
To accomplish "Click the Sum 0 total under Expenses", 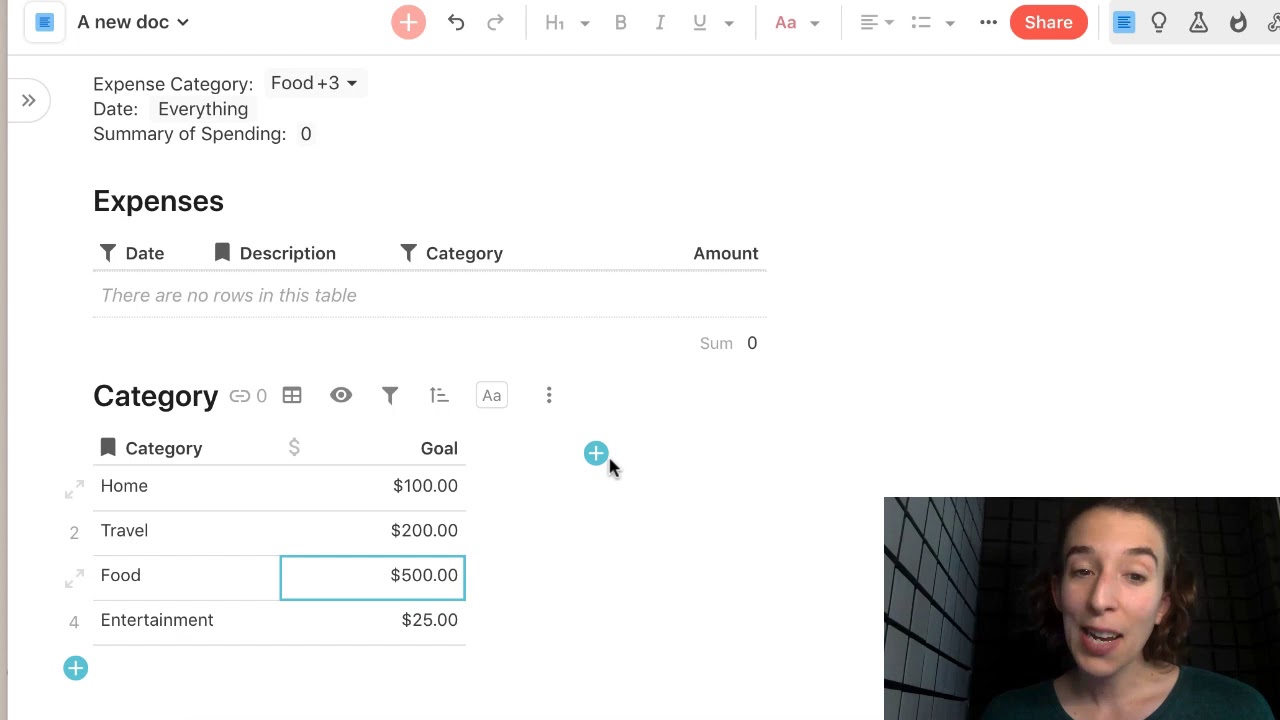I will coord(729,343).
